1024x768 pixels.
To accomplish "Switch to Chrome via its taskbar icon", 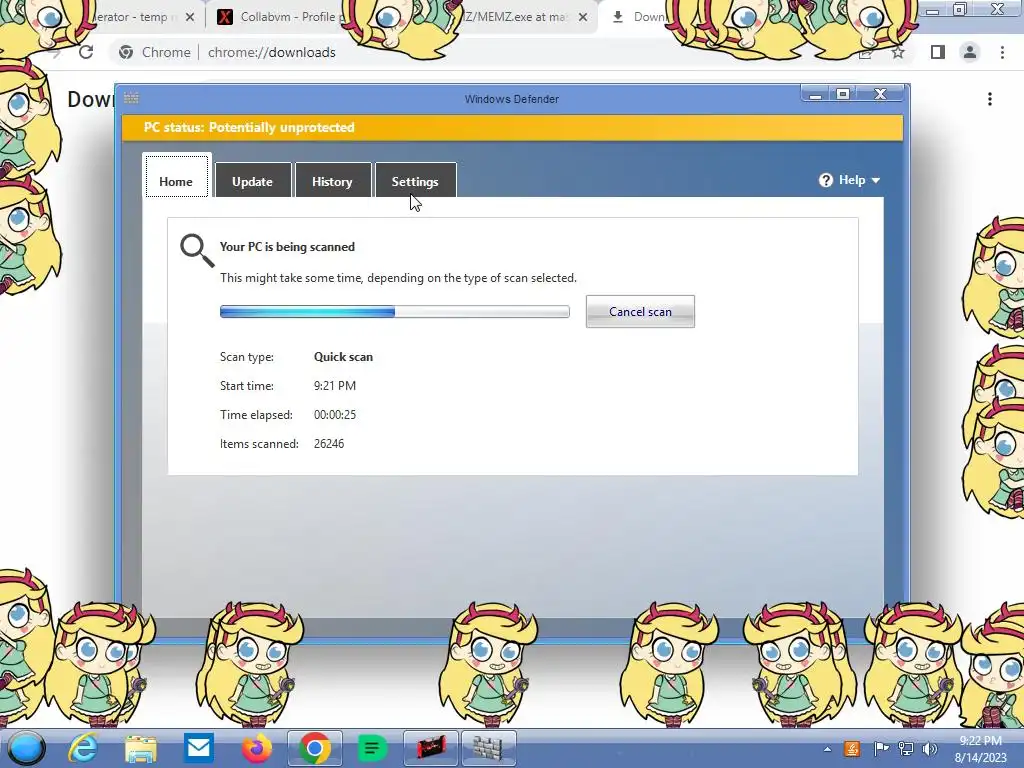I will (x=314, y=748).
